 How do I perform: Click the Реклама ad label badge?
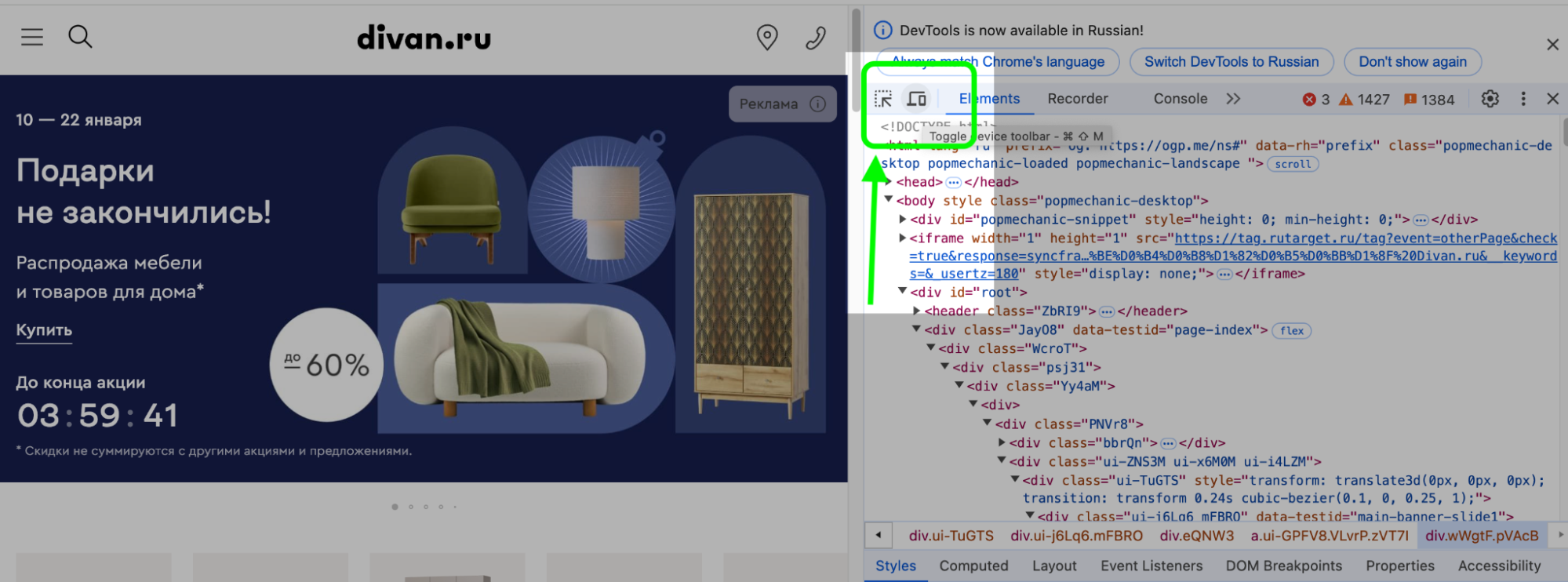[x=782, y=104]
